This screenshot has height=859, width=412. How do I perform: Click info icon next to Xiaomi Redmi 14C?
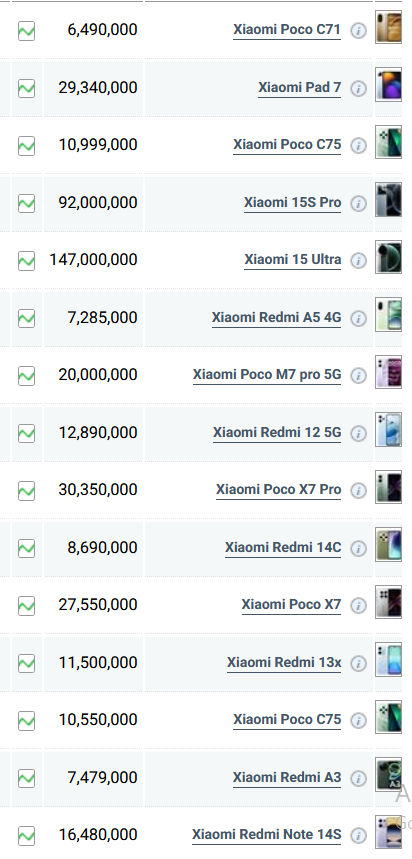point(358,548)
